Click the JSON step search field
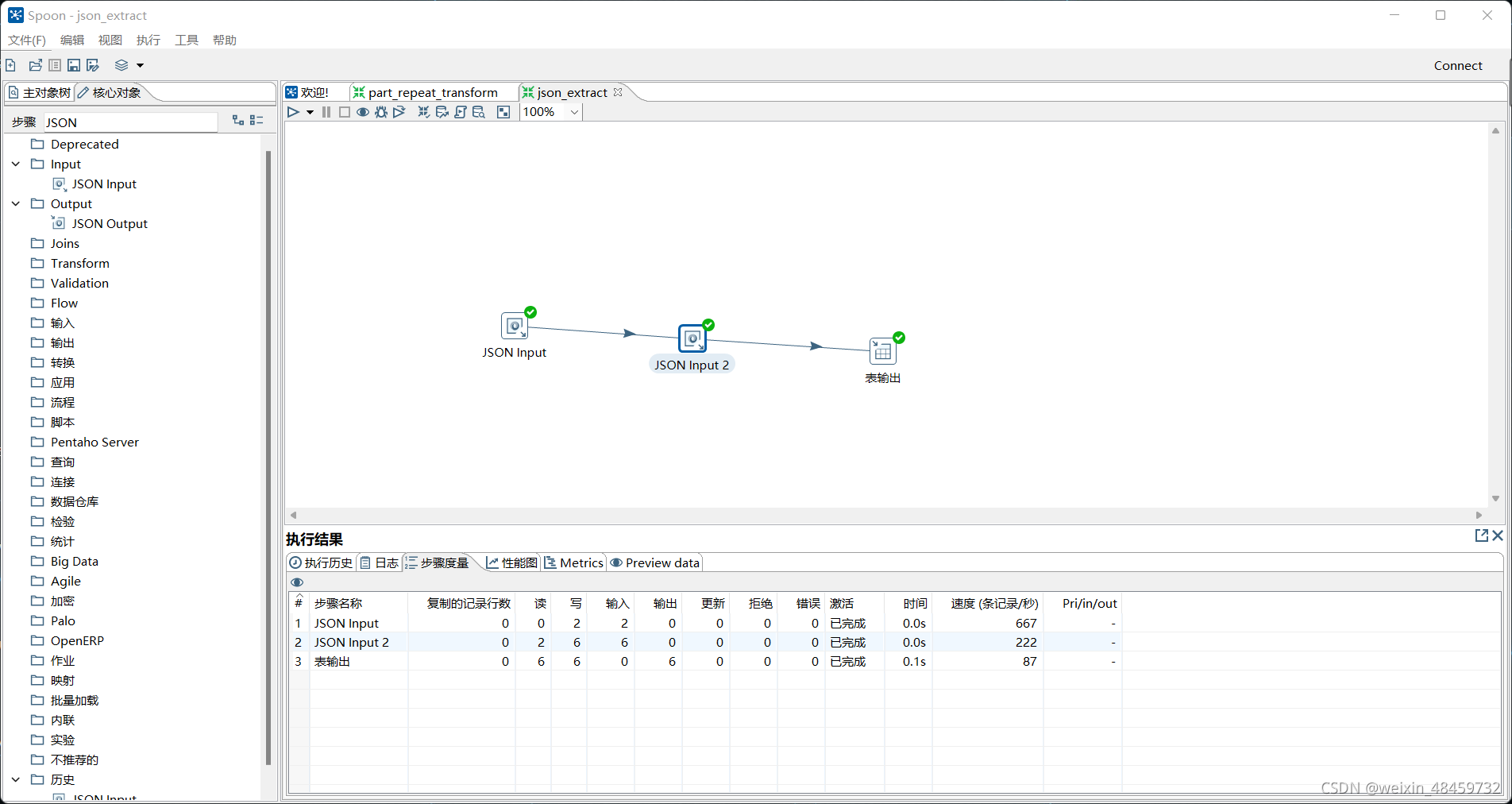This screenshot has width=1512, height=804. pos(129,122)
